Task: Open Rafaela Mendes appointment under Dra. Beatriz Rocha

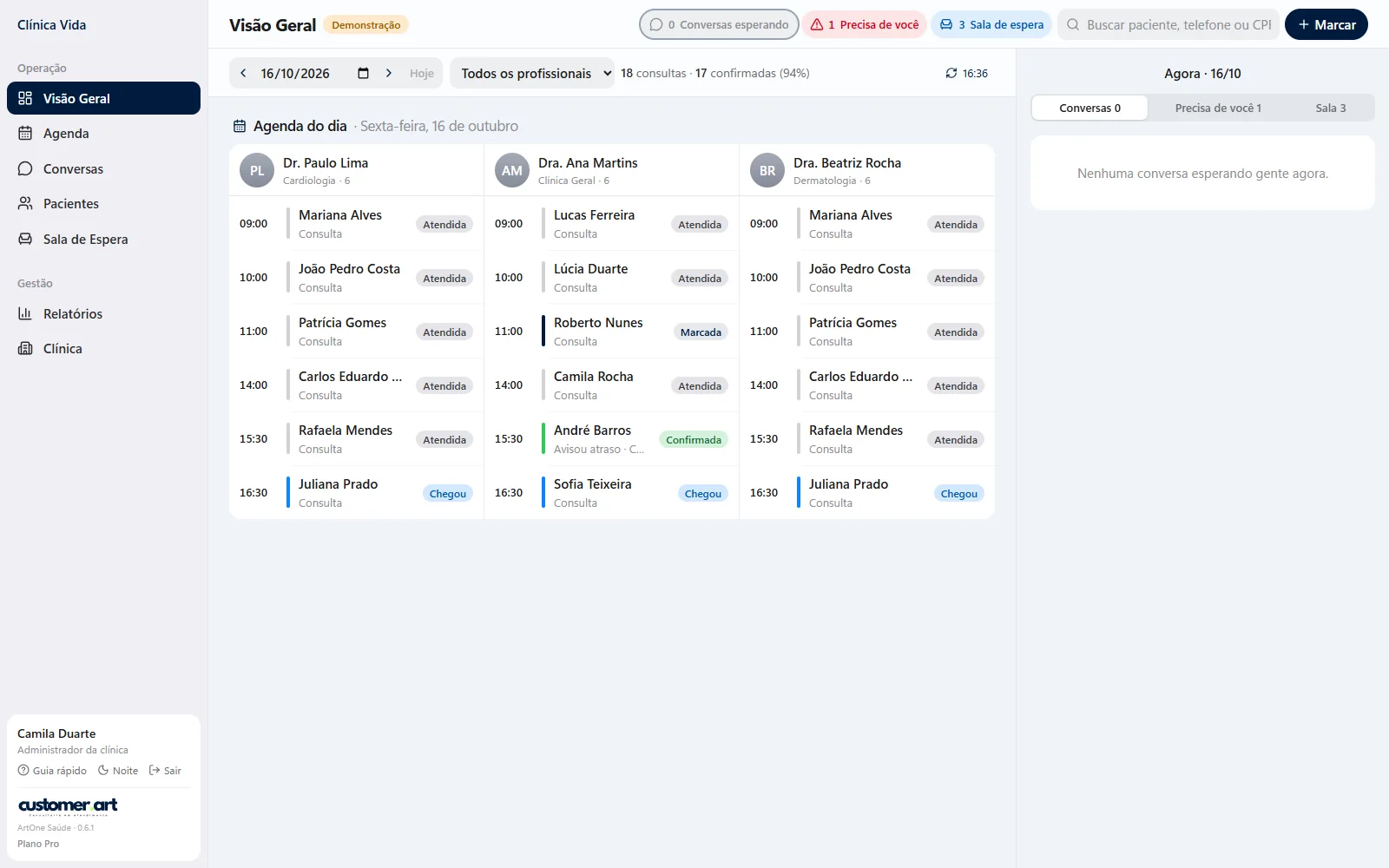Action: tap(866, 439)
